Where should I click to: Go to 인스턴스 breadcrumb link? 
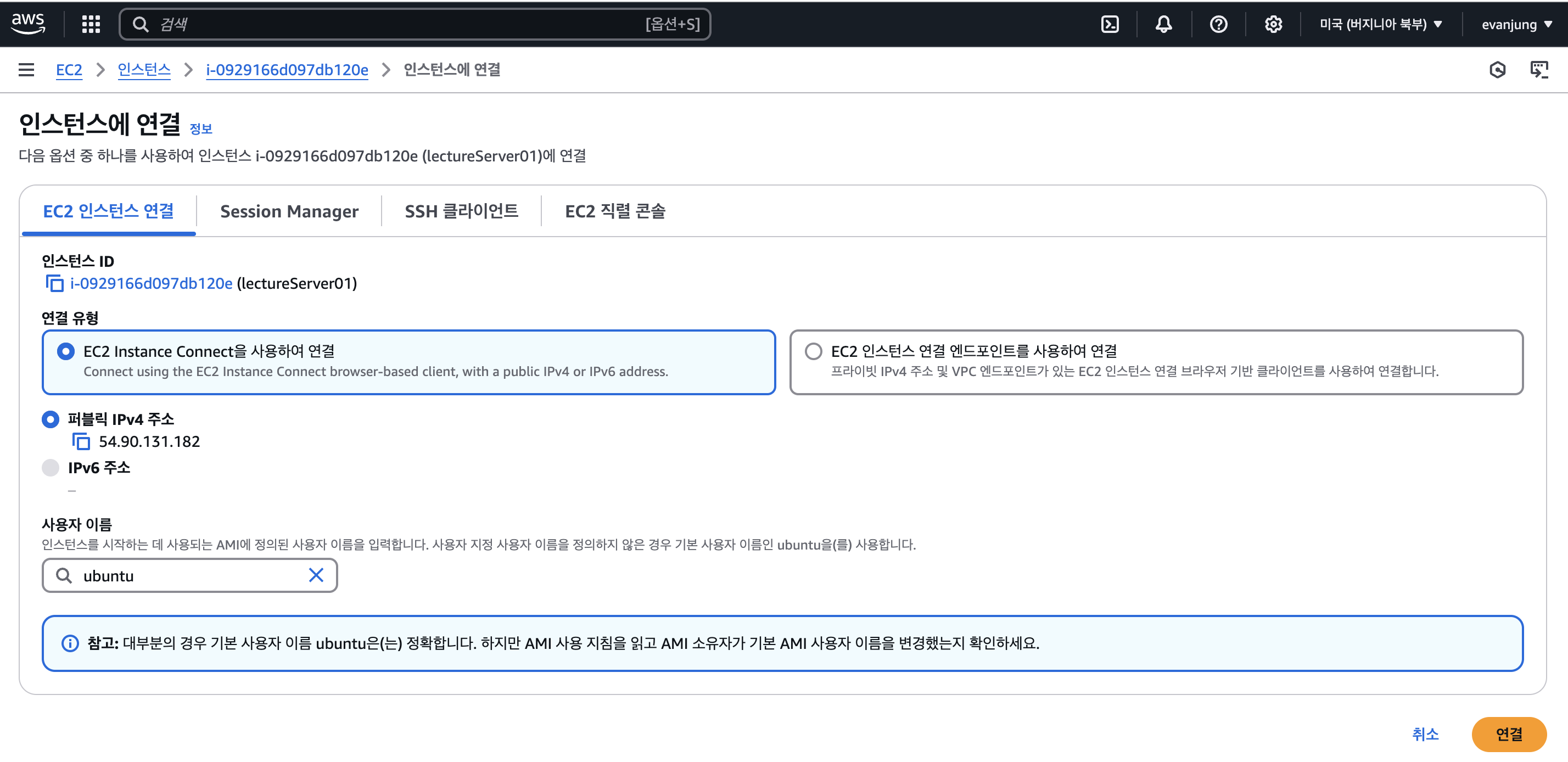pyautogui.click(x=144, y=70)
